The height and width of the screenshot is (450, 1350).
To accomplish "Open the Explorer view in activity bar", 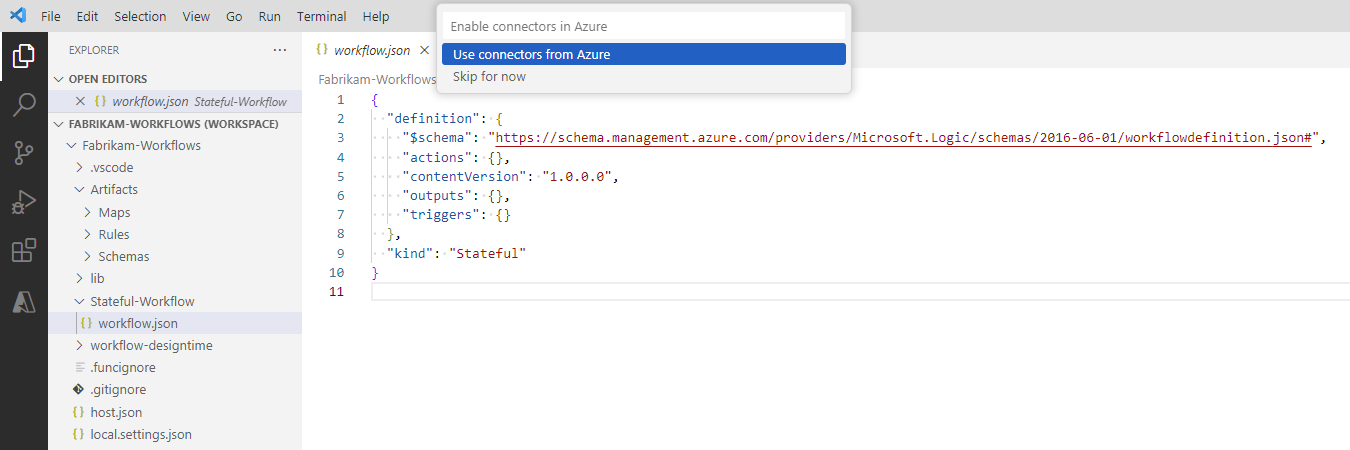I will point(23,56).
